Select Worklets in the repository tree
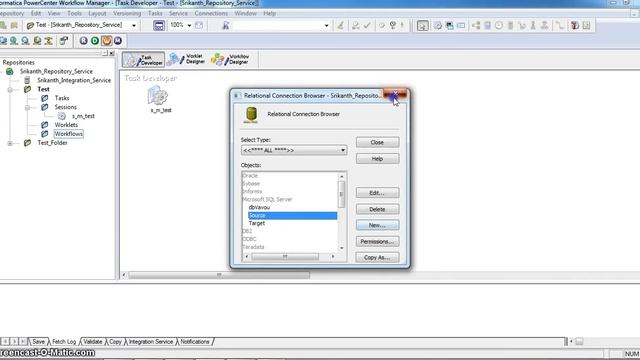 coord(66,125)
